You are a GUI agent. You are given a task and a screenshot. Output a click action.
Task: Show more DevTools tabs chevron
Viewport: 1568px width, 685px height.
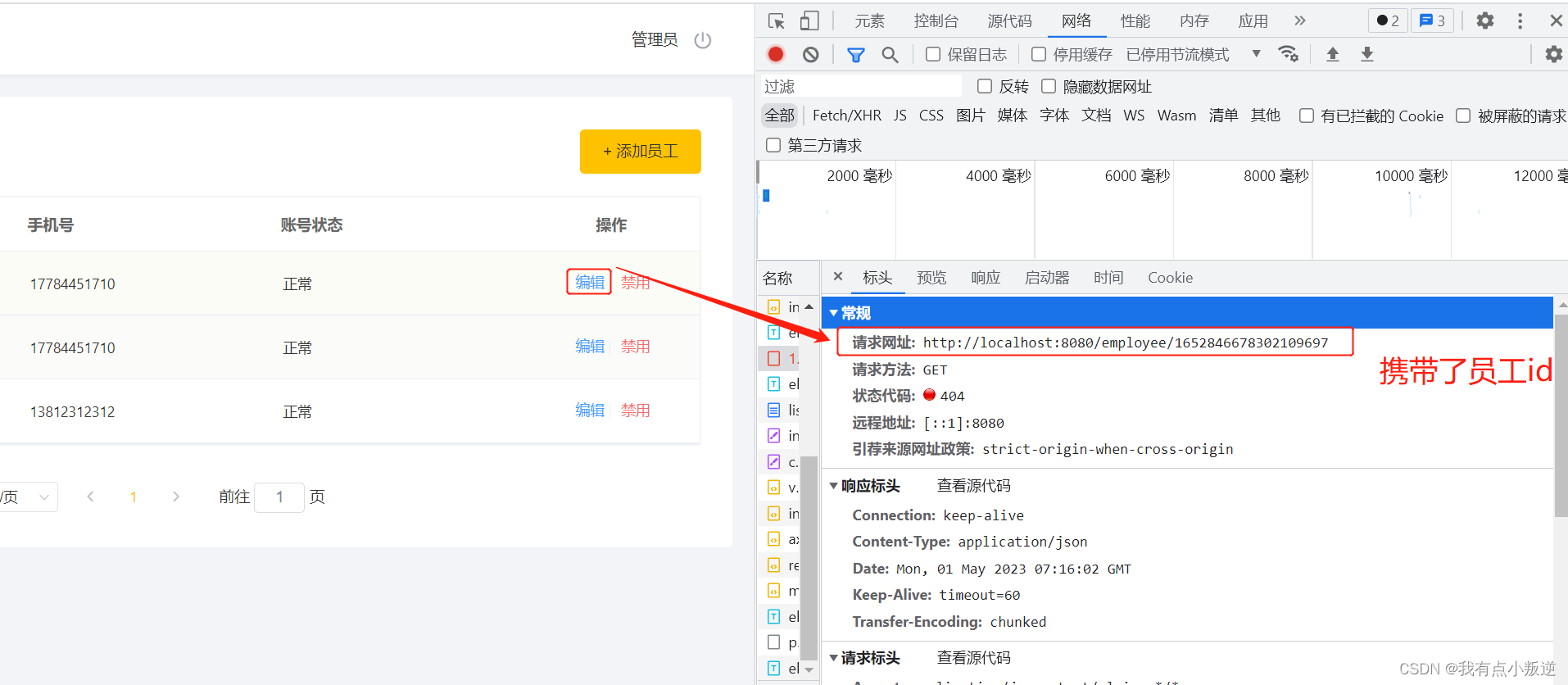pyautogui.click(x=1300, y=20)
